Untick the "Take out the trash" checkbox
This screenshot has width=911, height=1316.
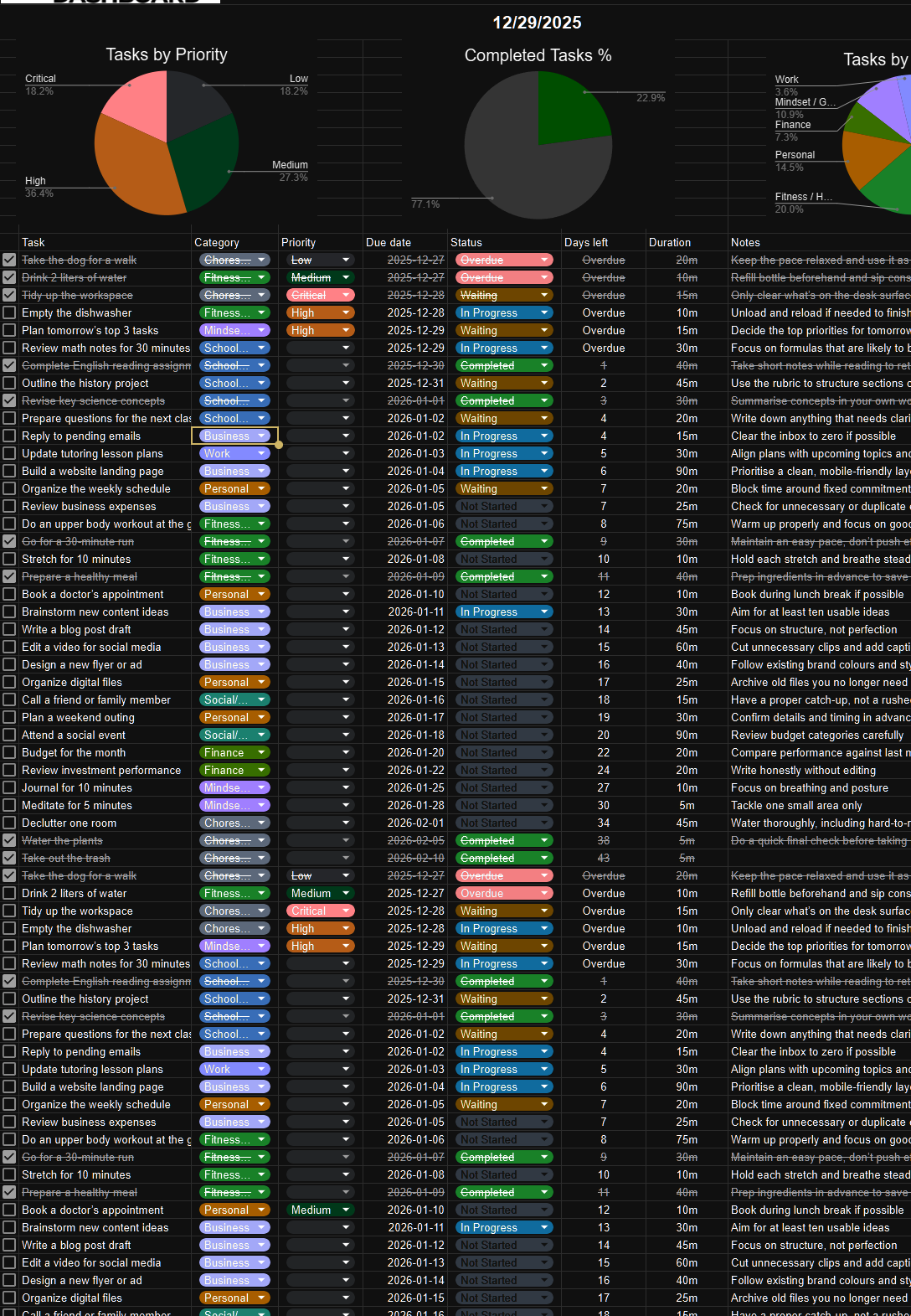9,858
